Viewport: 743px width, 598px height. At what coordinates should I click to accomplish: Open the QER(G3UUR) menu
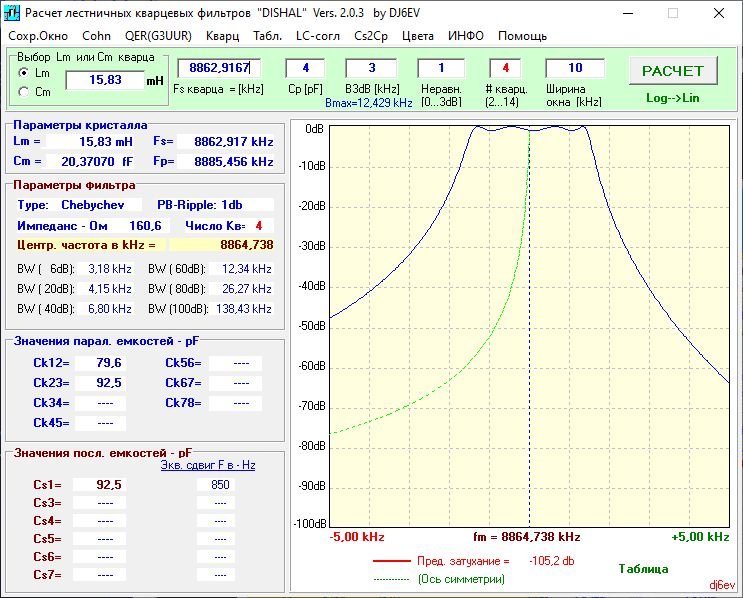(158, 36)
